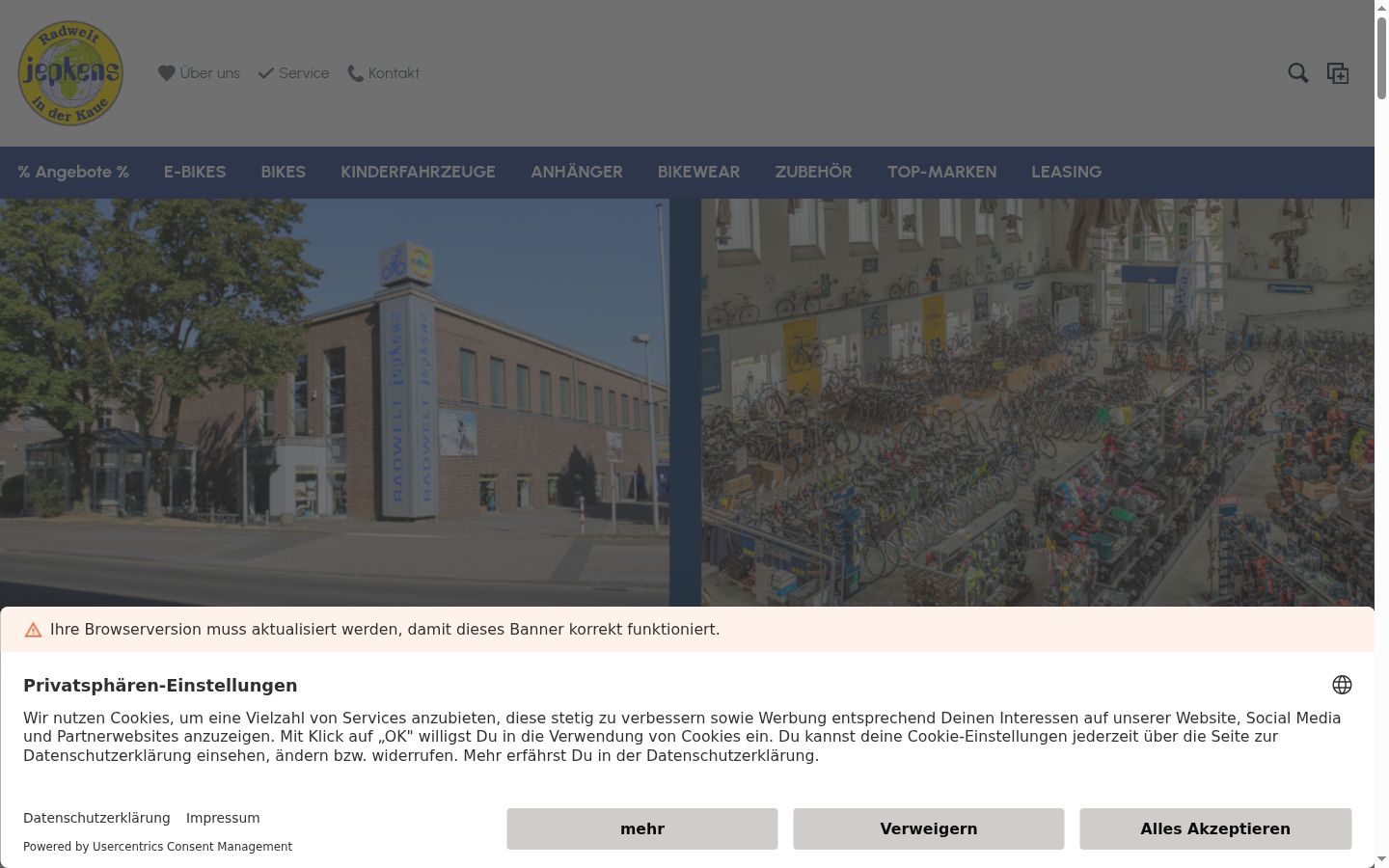Open the E-BIKES menu
The image size is (1389, 868).
point(195,172)
